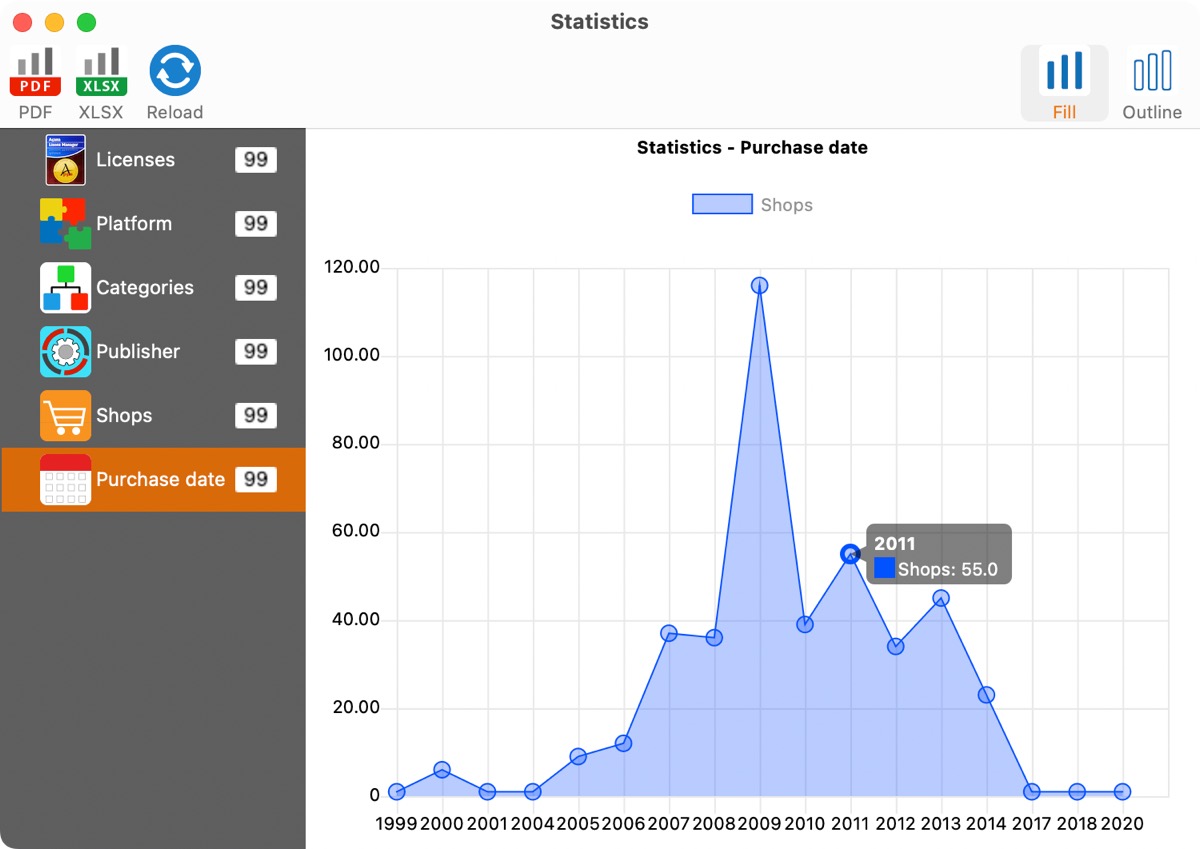Click the Purchase date calendar icon
The image size is (1200, 849).
coord(65,479)
